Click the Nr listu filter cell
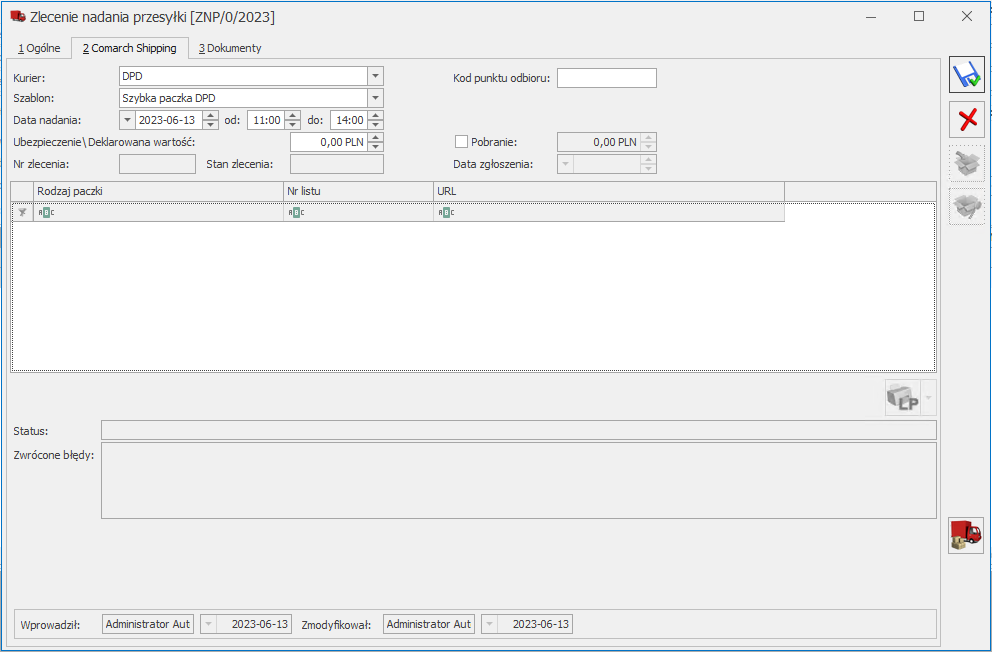The height and width of the screenshot is (652, 992). point(358,212)
